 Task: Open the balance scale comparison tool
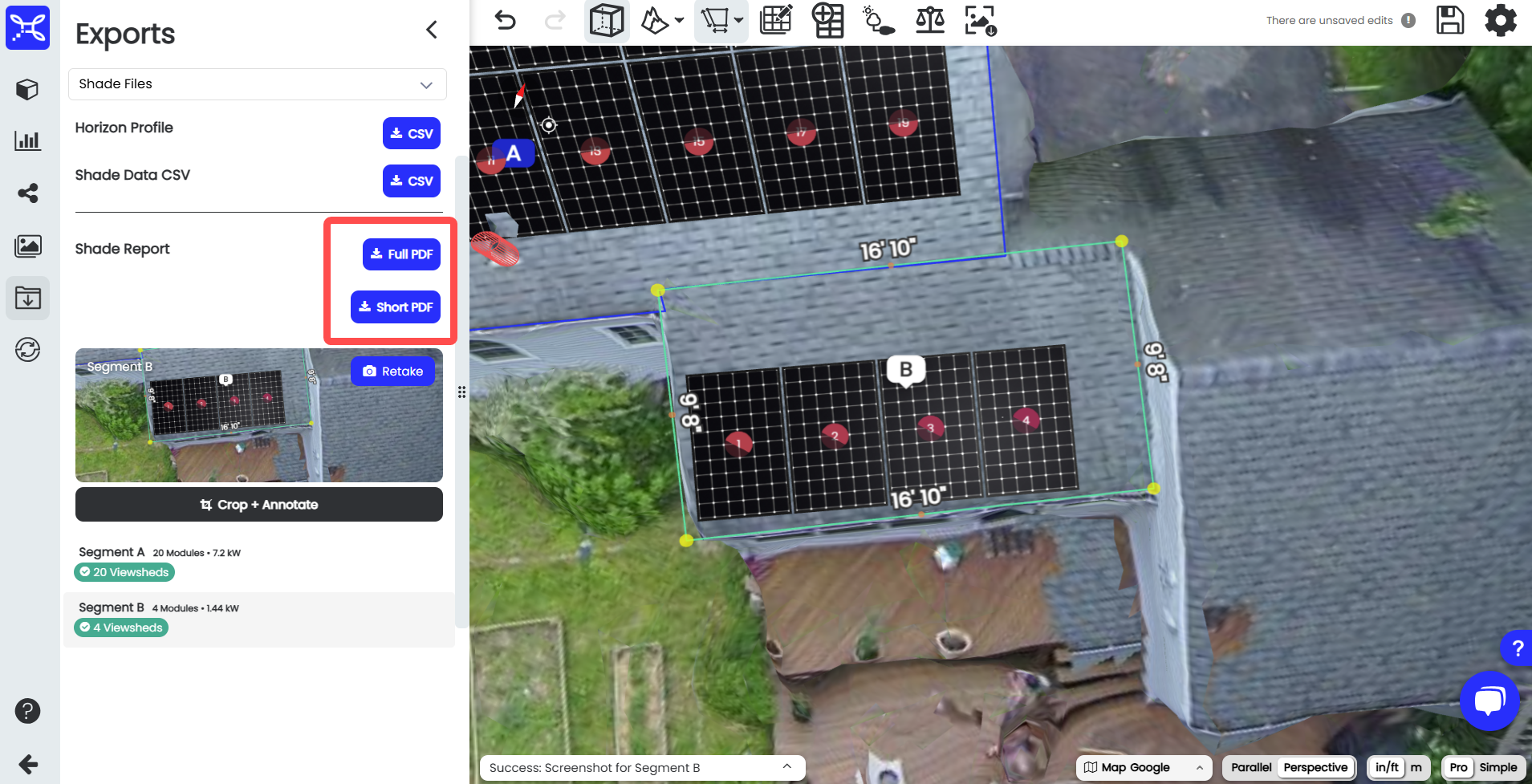point(930,20)
